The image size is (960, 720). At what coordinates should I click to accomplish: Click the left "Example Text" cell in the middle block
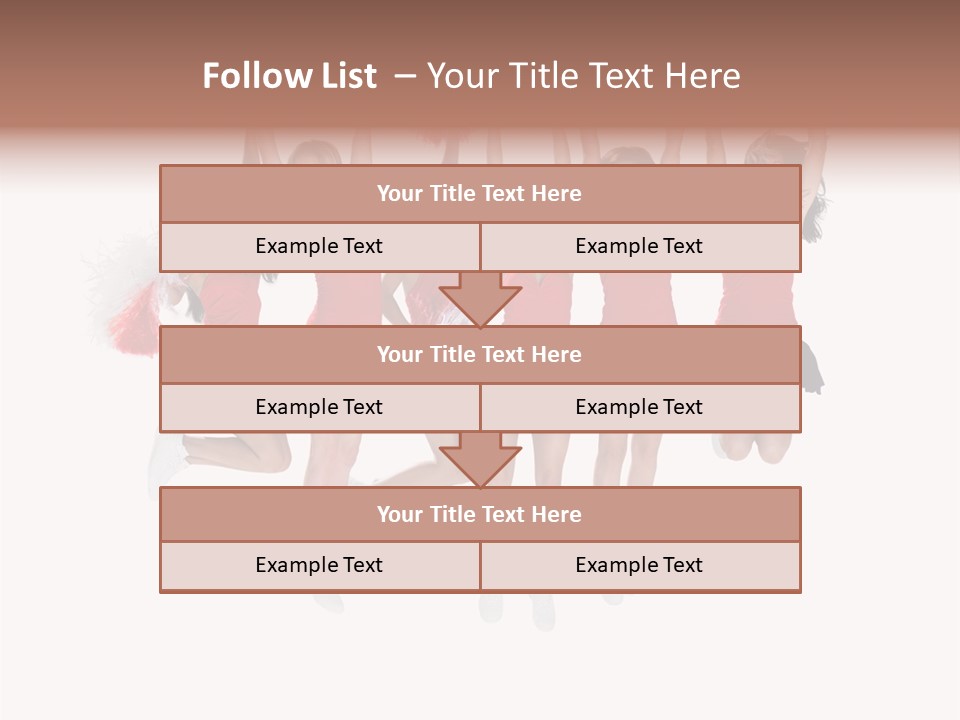pyautogui.click(x=319, y=407)
